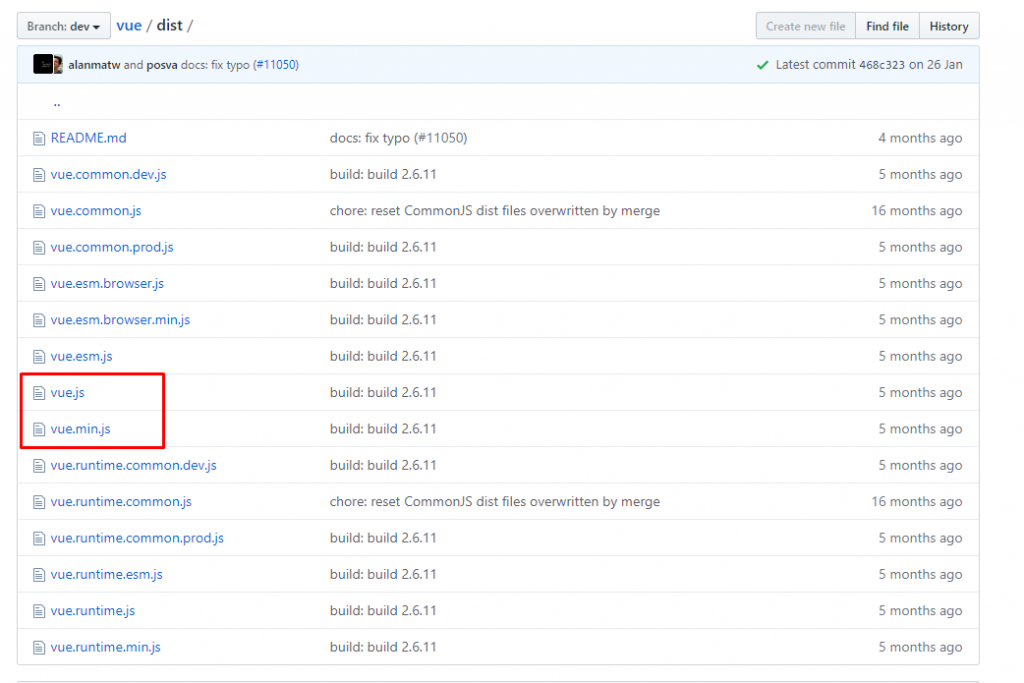Screen dimensions: 1024x683
Task: Click file icon beside vue.runtime.js
Action: [39, 611]
